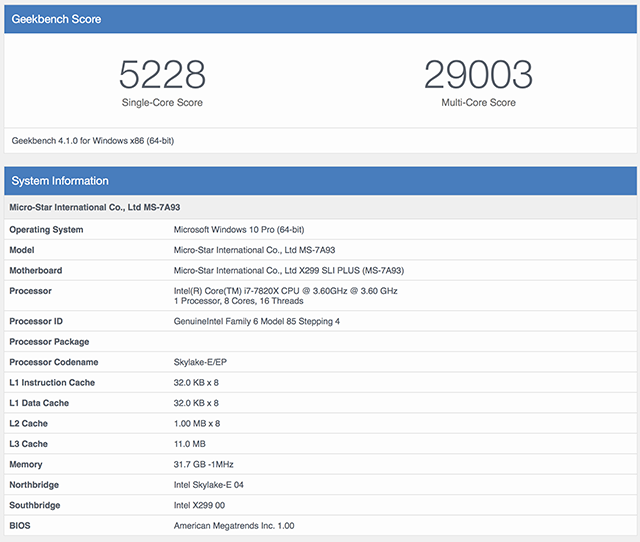The height and width of the screenshot is (542, 640).
Task: Click the L2 Cache label
Action: (x=28, y=424)
